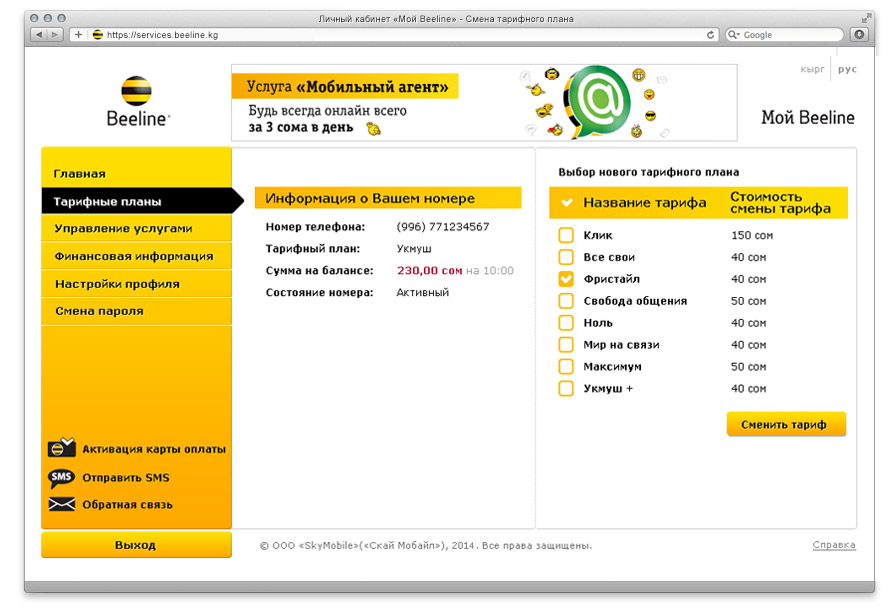The height and width of the screenshot is (610, 894).
Task: Tick the Максимум tariff checkbox
Action: (566, 366)
